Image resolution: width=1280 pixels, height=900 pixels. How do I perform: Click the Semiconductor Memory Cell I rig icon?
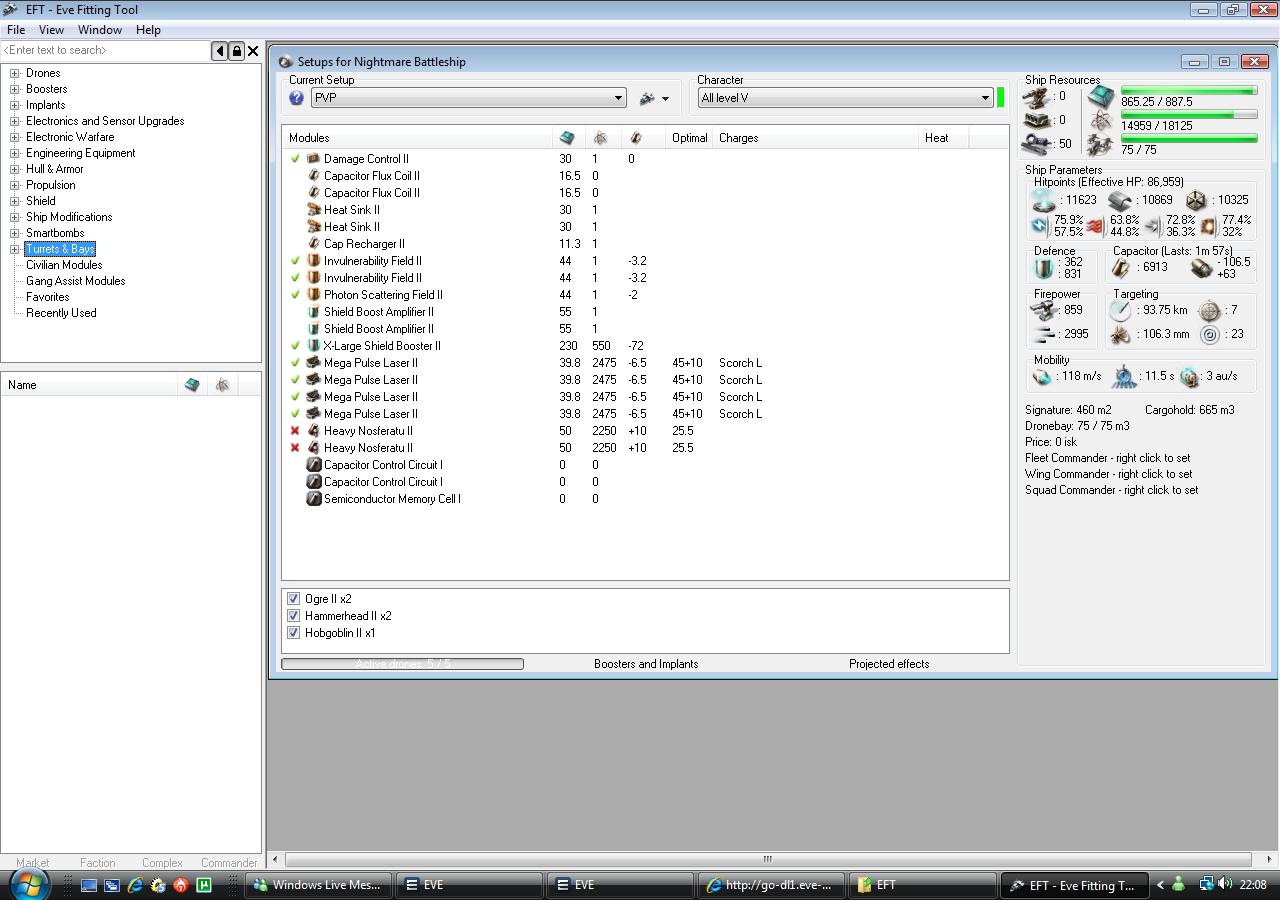313,499
